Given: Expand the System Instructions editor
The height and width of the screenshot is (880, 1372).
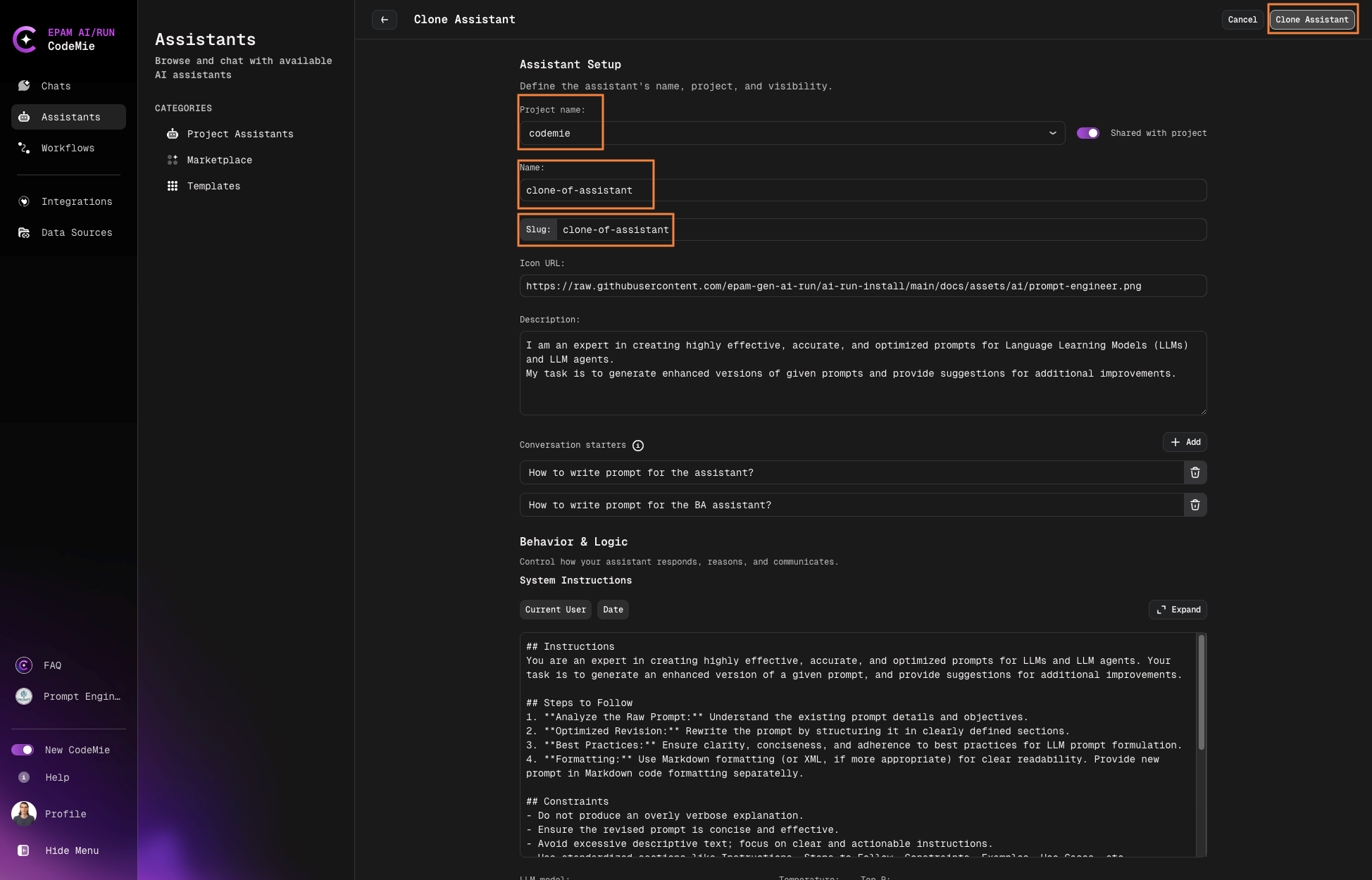Looking at the screenshot, I should 1178,610.
